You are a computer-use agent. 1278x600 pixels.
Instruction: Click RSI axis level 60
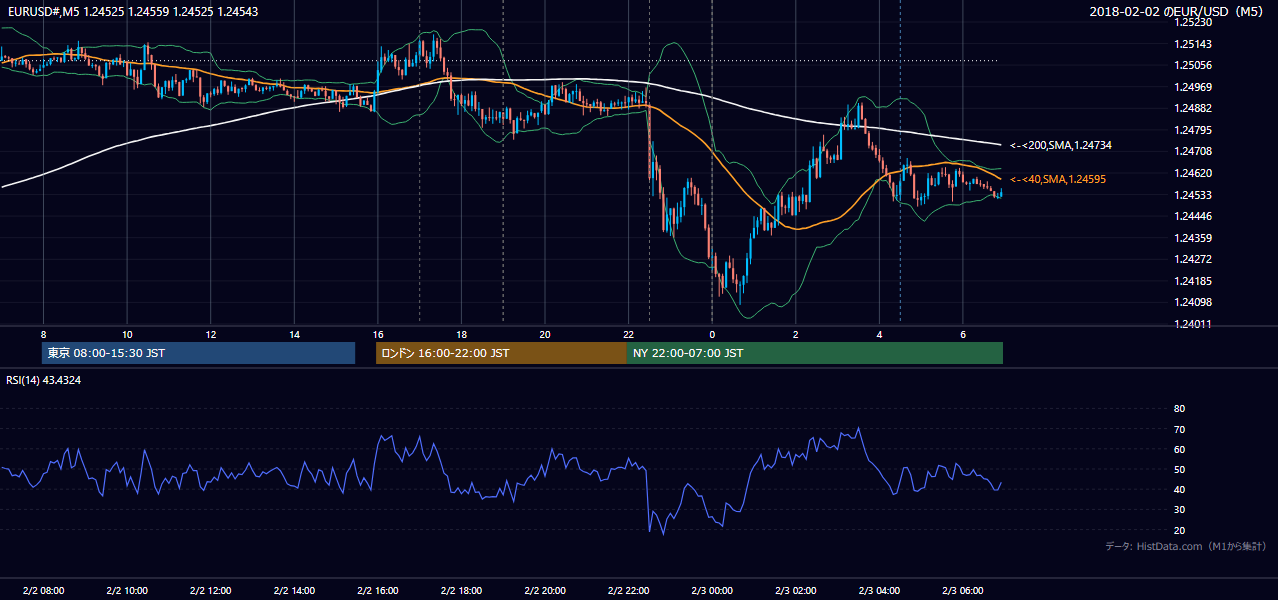1179,449
